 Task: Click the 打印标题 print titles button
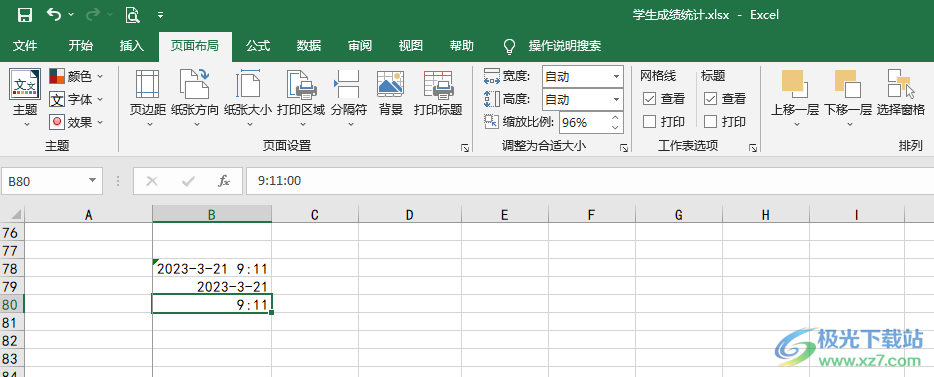click(x=438, y=92)
